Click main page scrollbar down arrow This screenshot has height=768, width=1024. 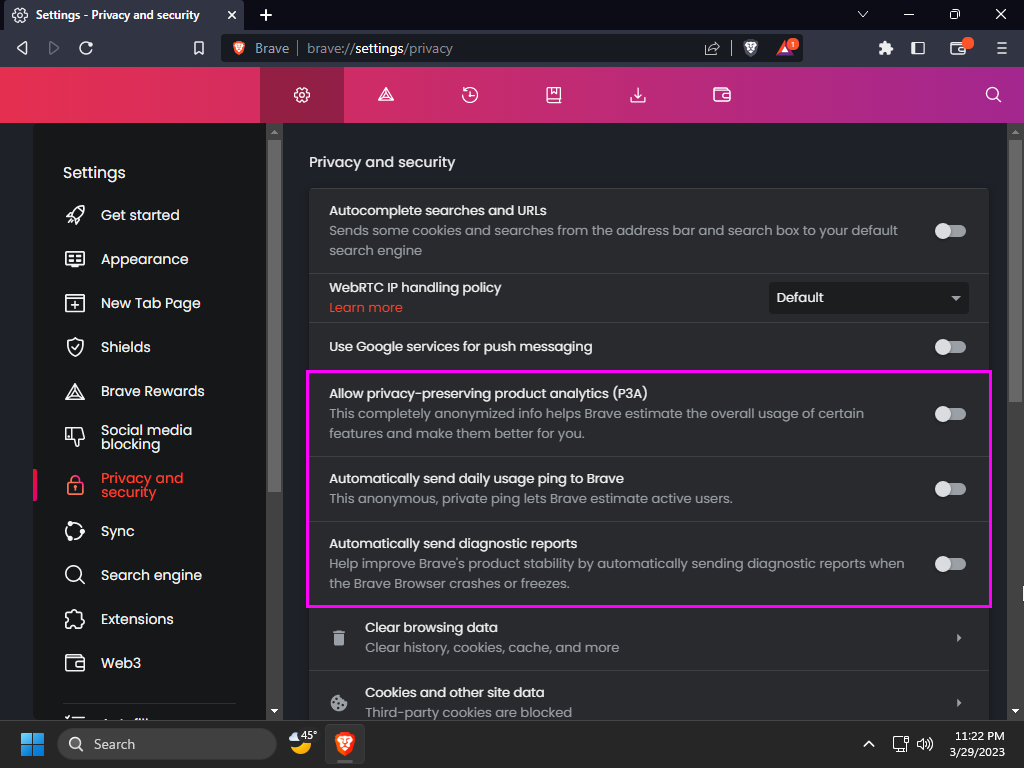click(1015, 711)
